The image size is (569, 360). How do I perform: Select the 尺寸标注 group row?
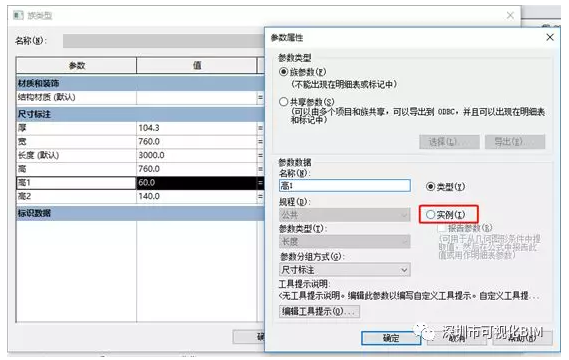(x=140, y=114)
